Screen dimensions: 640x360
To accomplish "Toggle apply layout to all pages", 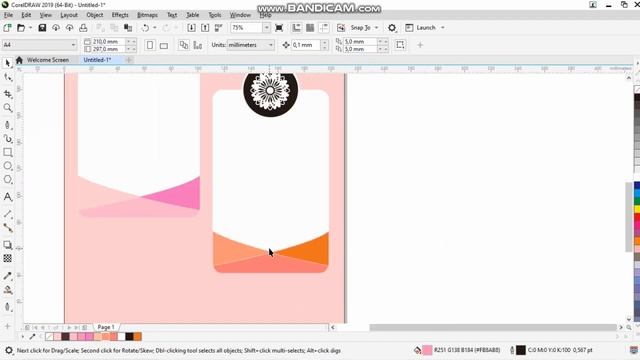I will pyautogui.click(x=184, y=45).
